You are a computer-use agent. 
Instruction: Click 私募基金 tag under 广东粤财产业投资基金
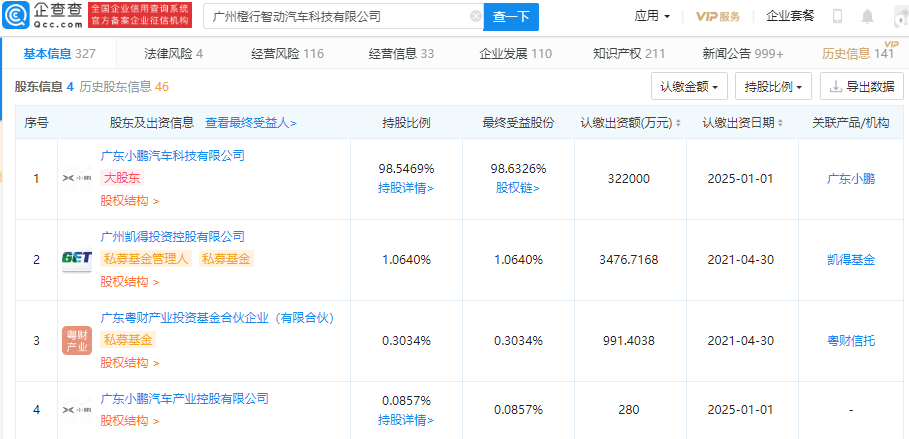pyautogui.click(x=128, y=340)
